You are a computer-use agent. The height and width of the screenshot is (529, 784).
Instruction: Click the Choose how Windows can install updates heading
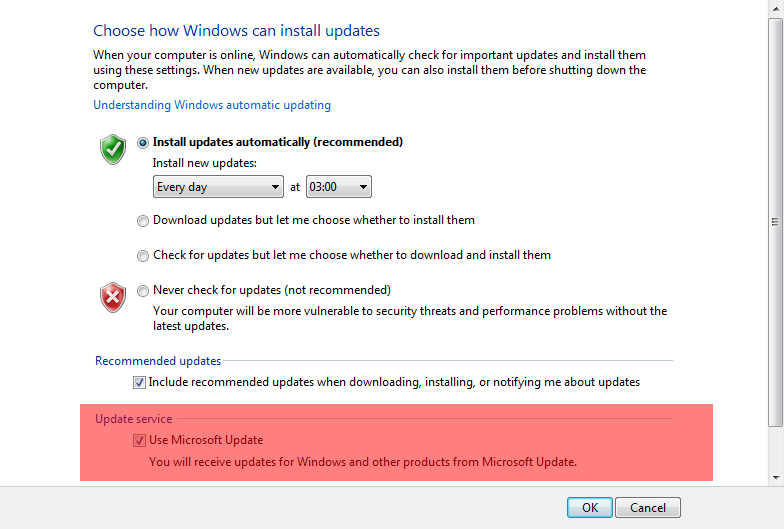coord(236,30)
